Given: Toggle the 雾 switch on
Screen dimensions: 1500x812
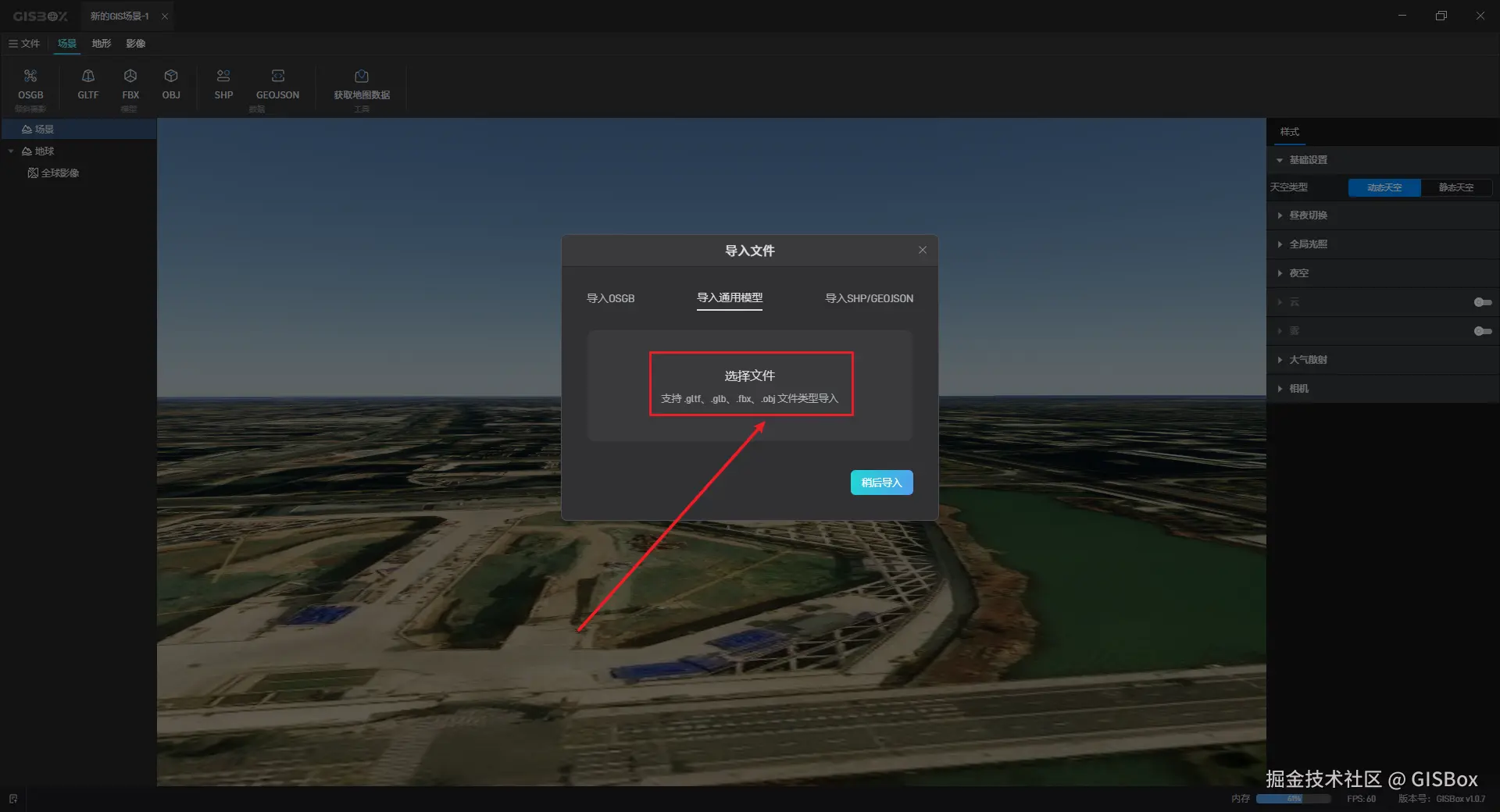Looking at the screenshot, I should 1483,331.
